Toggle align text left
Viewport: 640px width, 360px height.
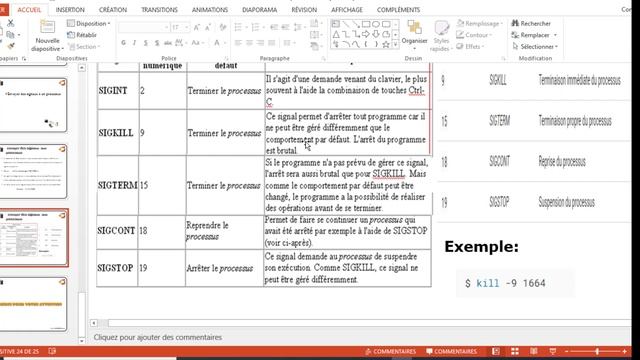(238, 42)
